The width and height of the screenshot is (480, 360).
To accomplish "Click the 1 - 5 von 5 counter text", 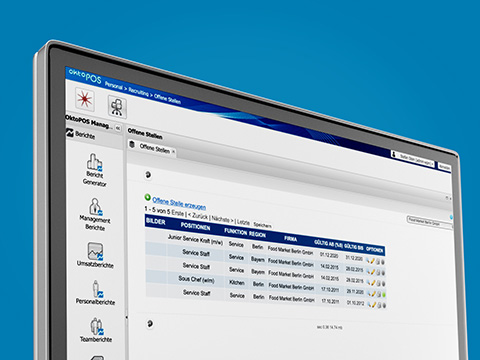I will click(157, 210).
